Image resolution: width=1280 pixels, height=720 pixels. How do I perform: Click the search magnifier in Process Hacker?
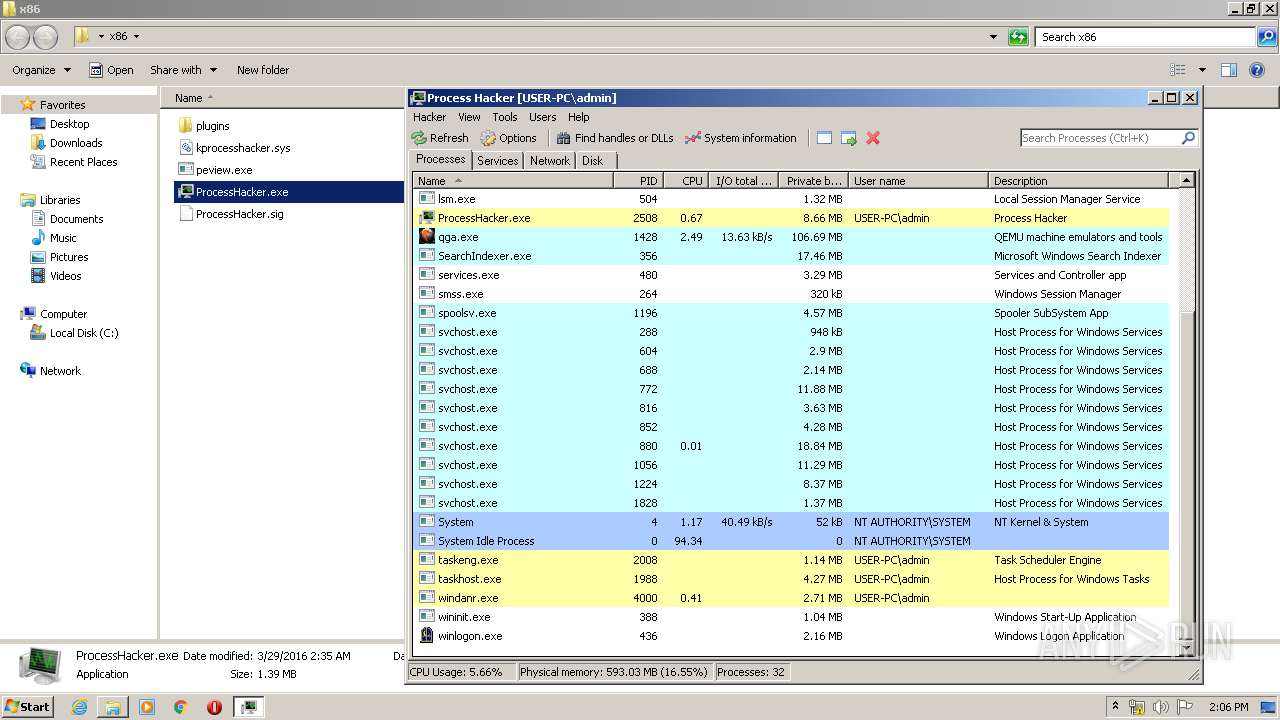point(1188,138)
